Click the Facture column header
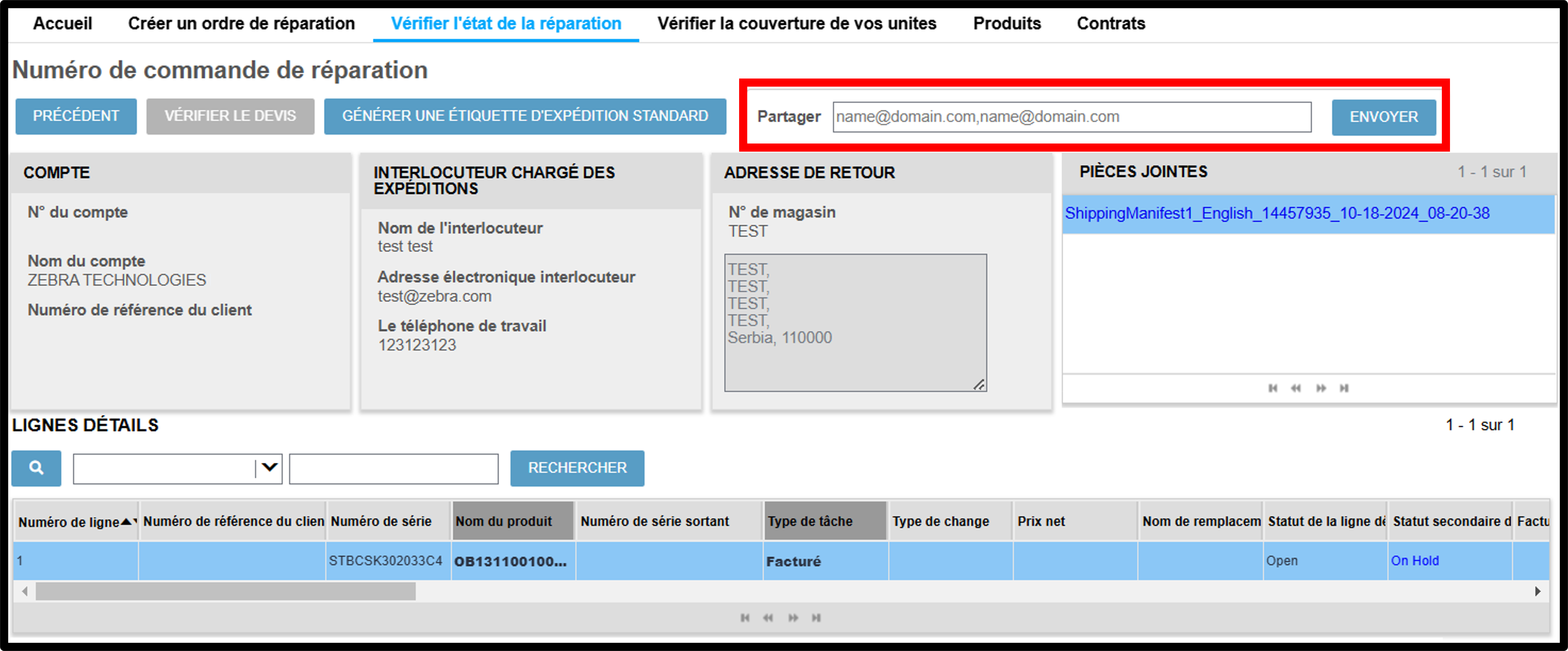 [x=1533, y=521]
